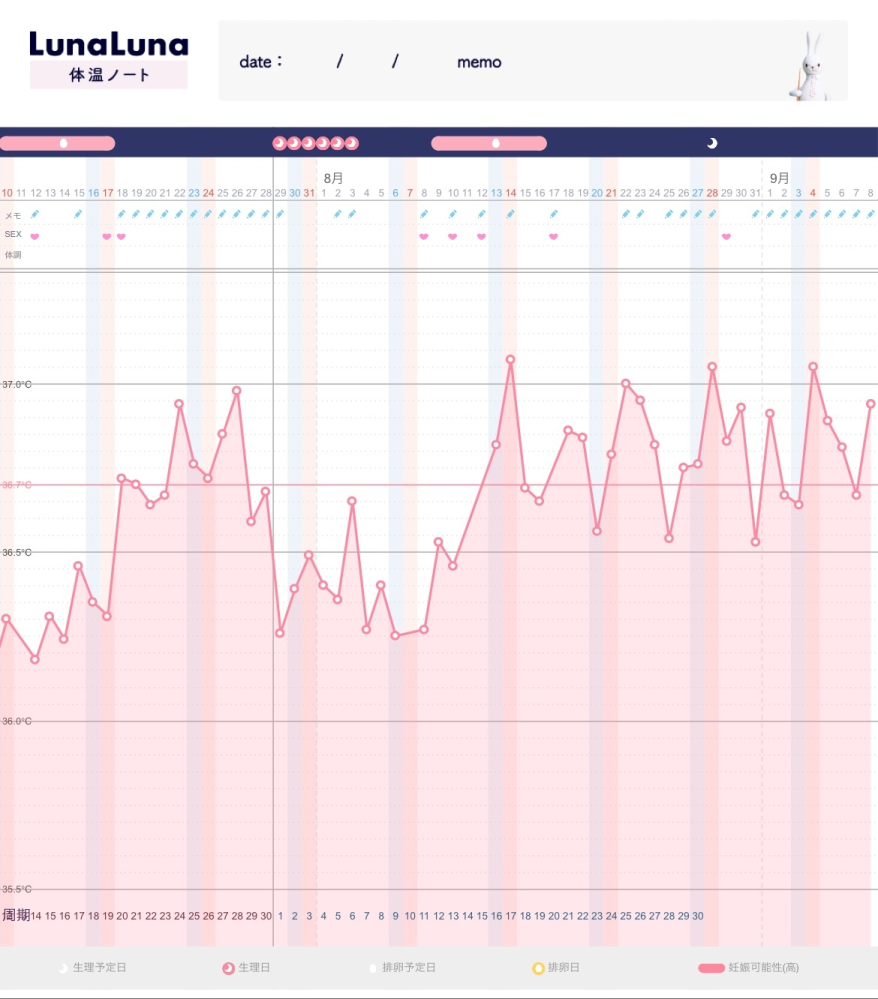Click the pink 生理日 legend icon
878x999 pixels.
click(228, 968)
